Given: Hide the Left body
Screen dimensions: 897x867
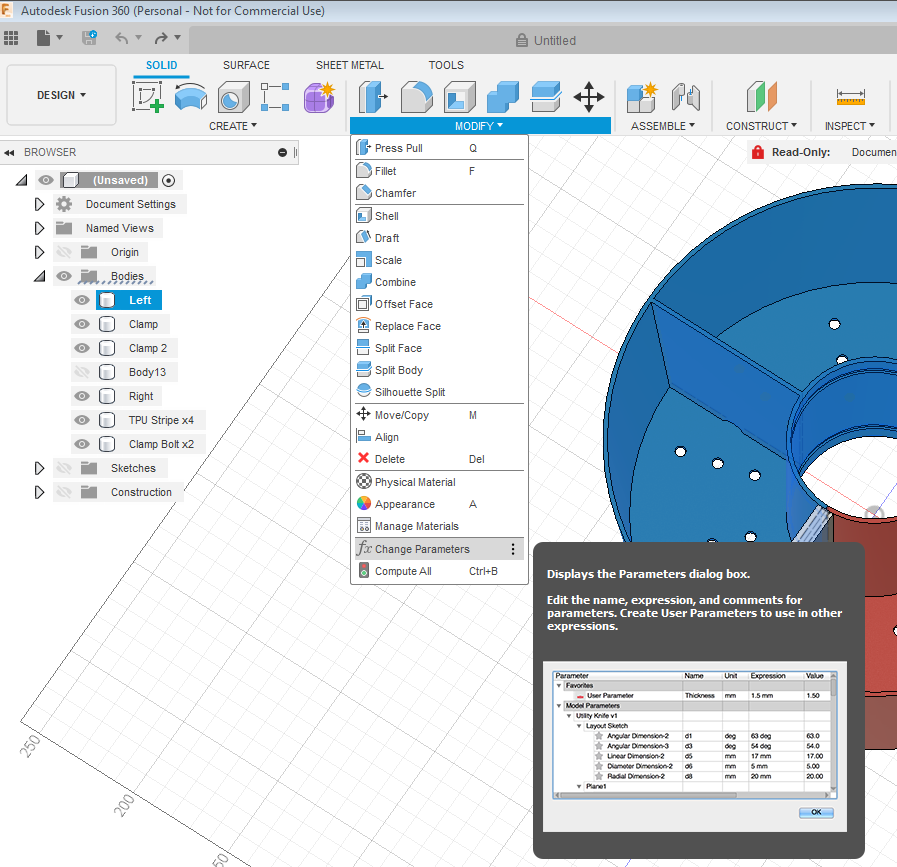Looking at the screenshot, I should (x=82, y=300).
